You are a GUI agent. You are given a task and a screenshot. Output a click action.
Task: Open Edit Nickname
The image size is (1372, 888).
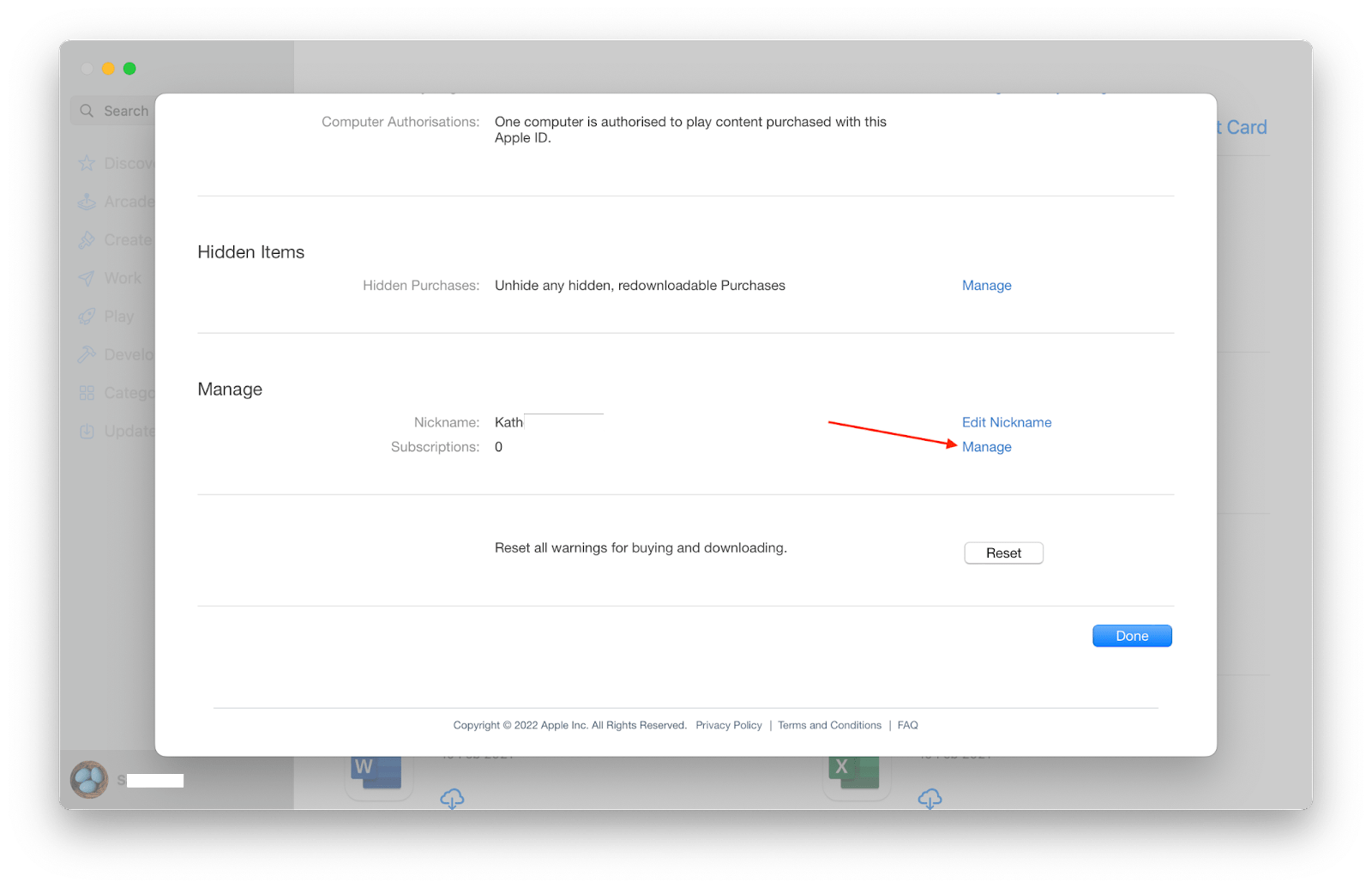[1006, 422]
